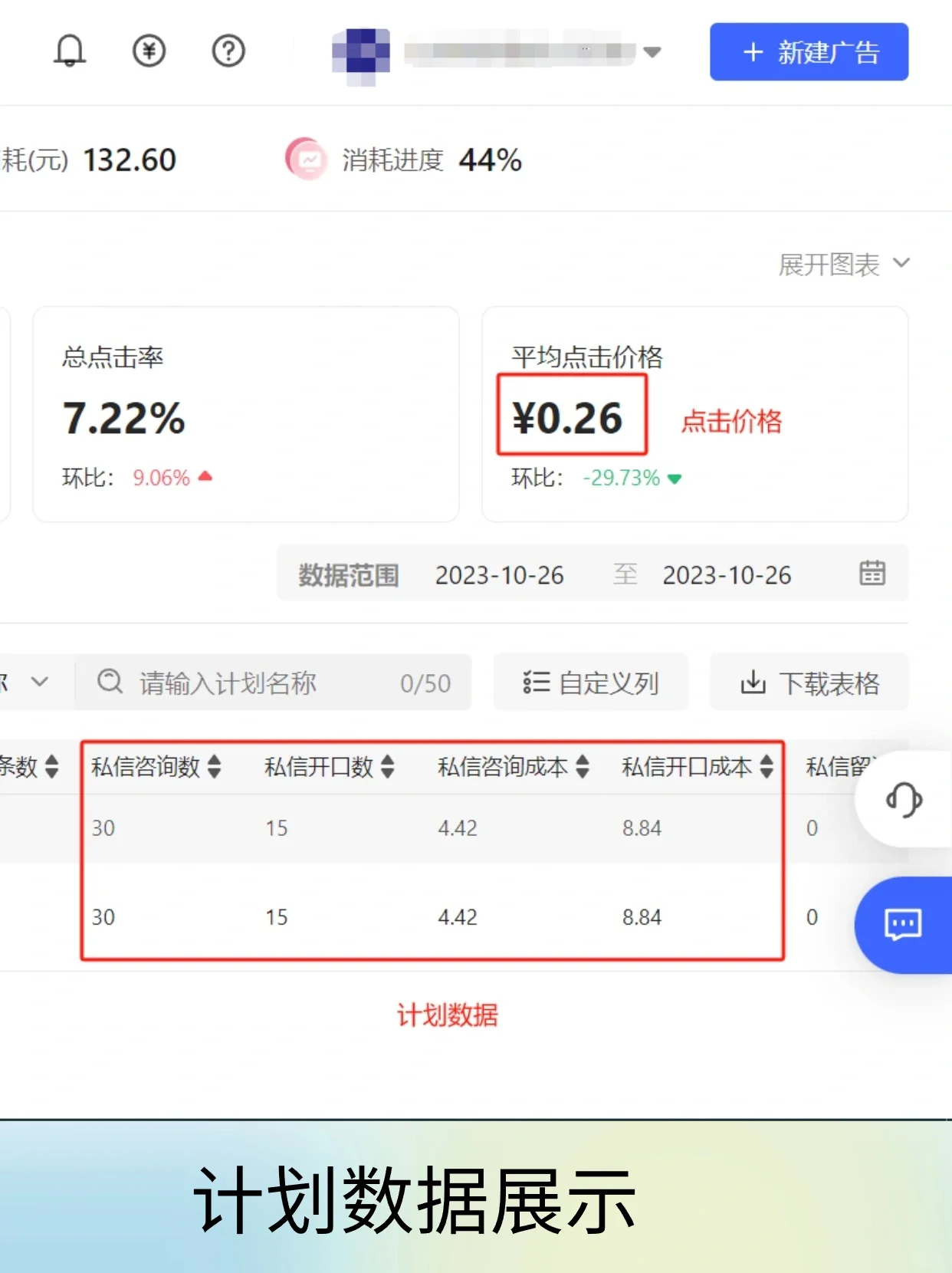This screenshot has width=952, height=1273.
Task: Sort by 私信开口数 column
Action: 388,766
